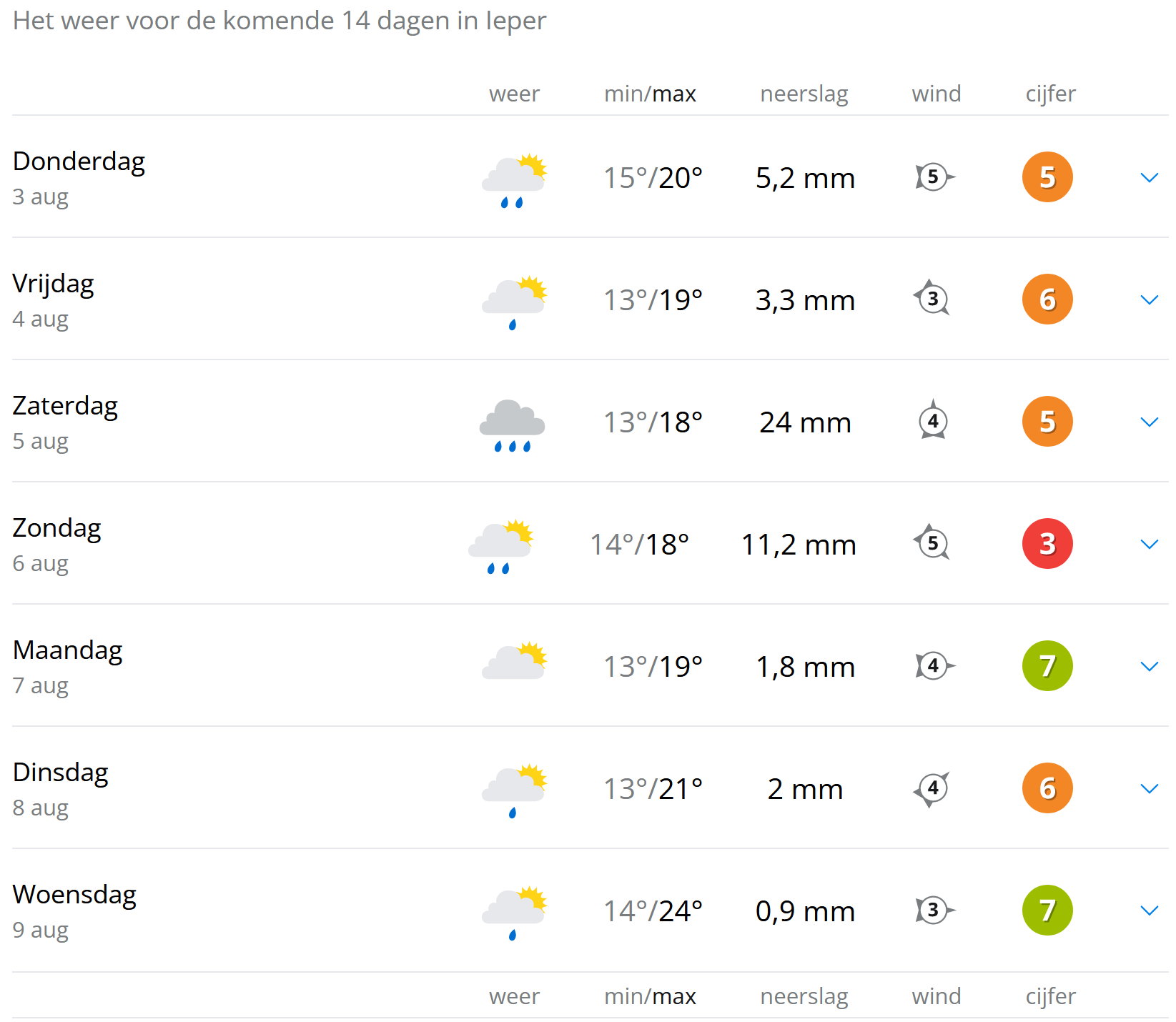Expand Maandag 7 aug forecast details
Screen dimensions: 1176x1022
1149,666
